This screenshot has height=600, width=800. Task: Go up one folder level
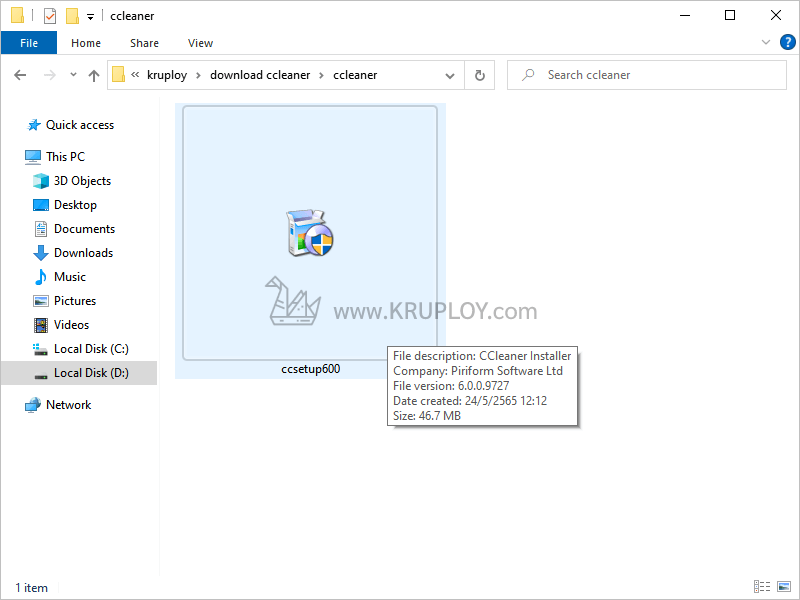(93, 76)
